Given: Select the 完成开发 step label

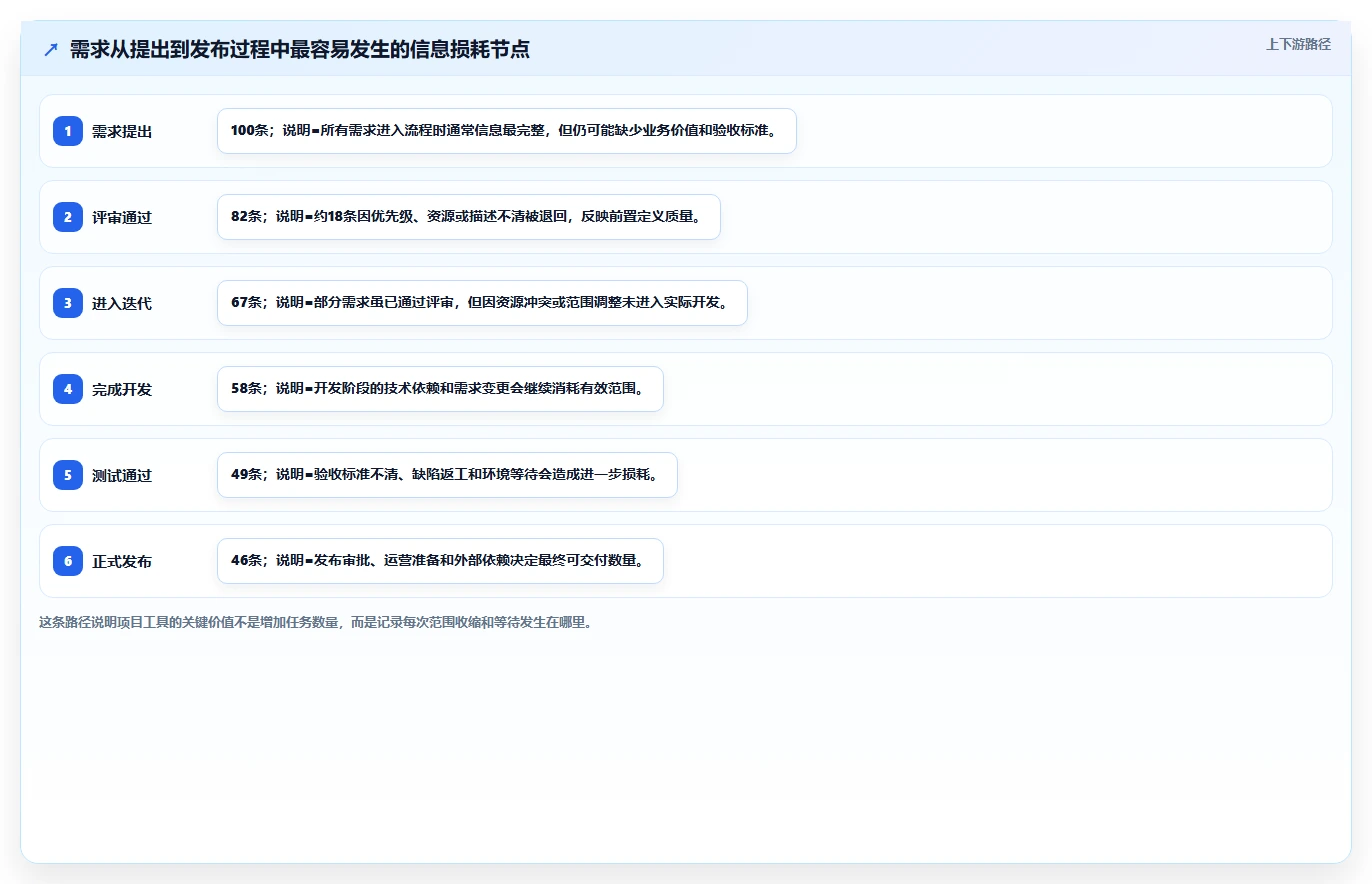Looking at the screenshot, I should [x=122, y=389].
